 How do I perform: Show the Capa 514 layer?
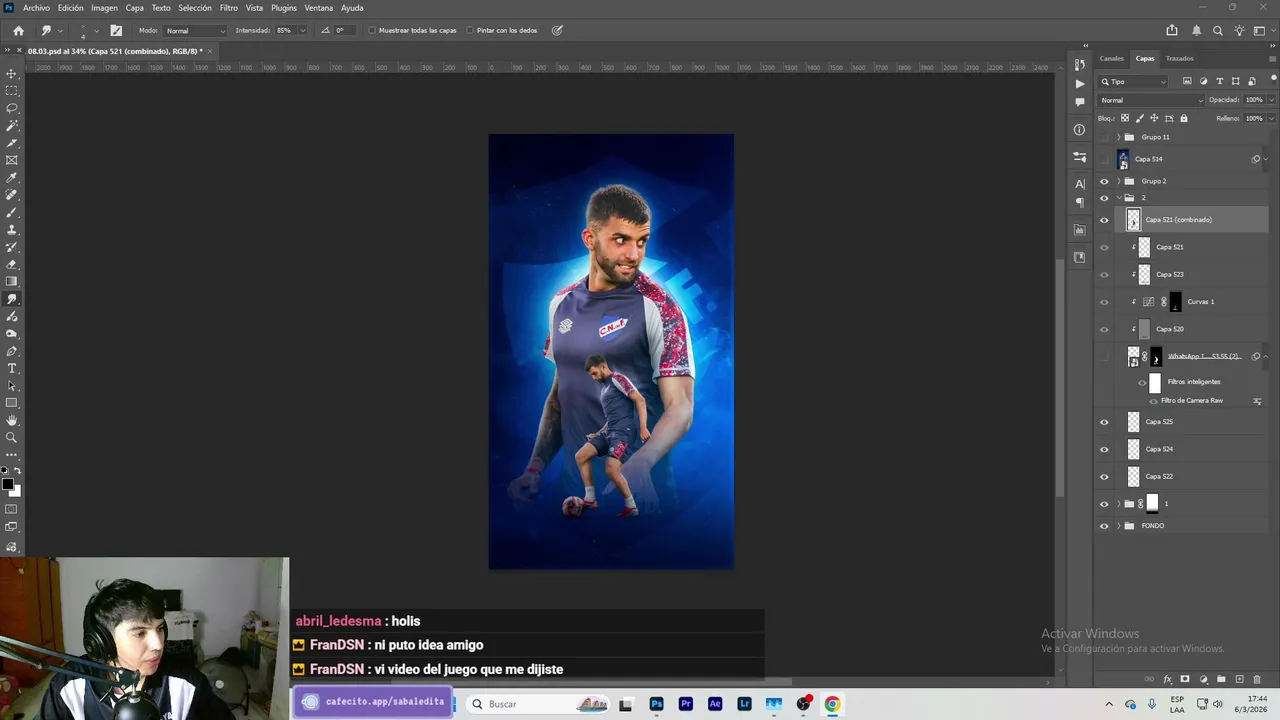[x=1104, y=159]
